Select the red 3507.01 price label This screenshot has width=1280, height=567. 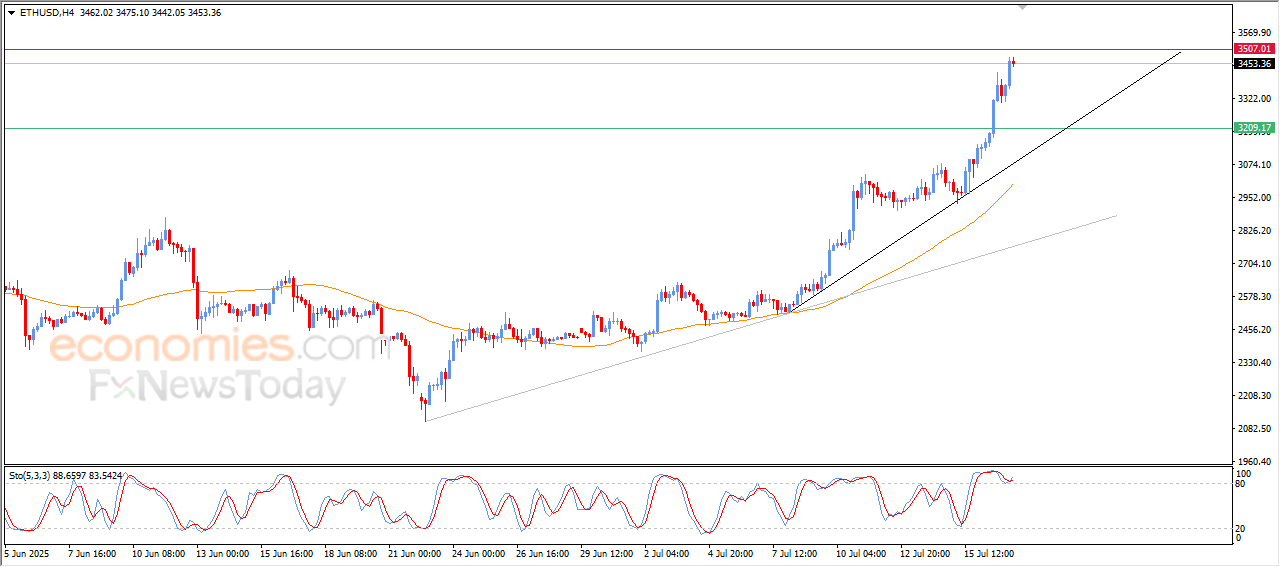[x=1254, y=48]
